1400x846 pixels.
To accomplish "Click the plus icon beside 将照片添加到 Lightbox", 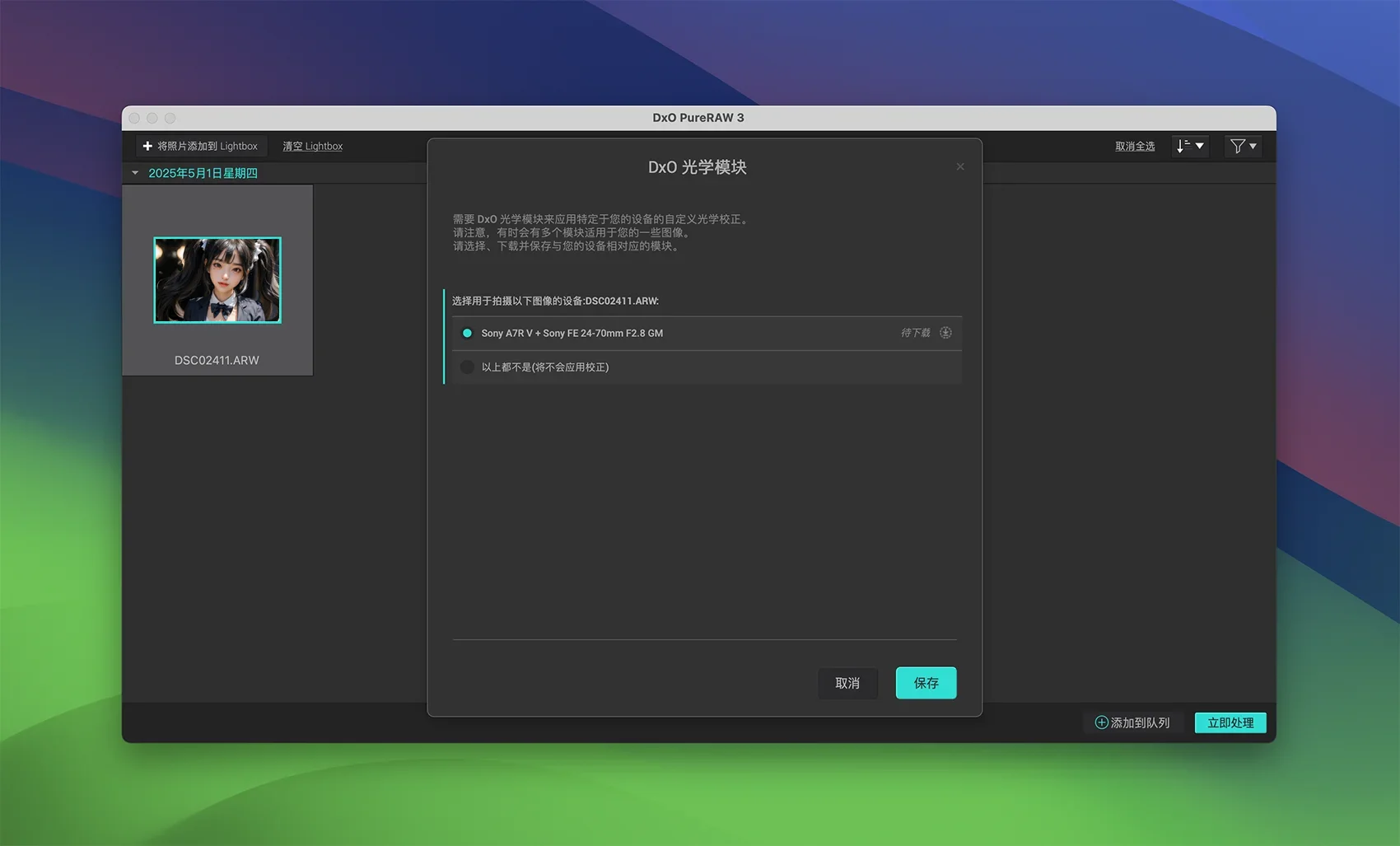I will pos(147,146).
